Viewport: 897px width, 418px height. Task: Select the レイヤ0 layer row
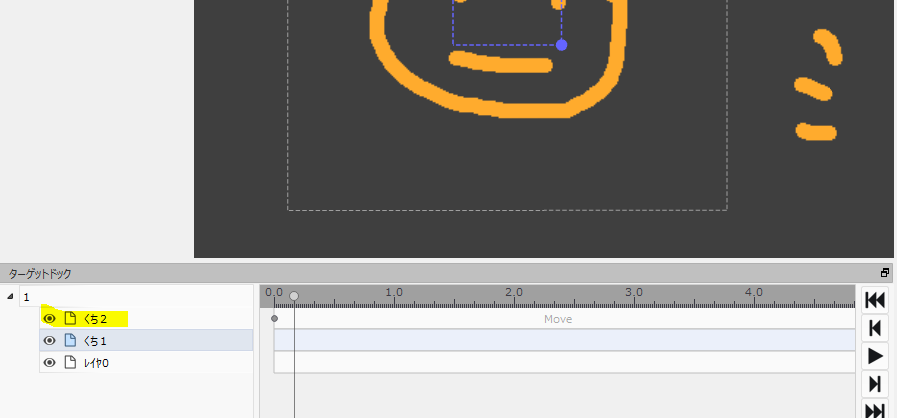coord(146,363)
